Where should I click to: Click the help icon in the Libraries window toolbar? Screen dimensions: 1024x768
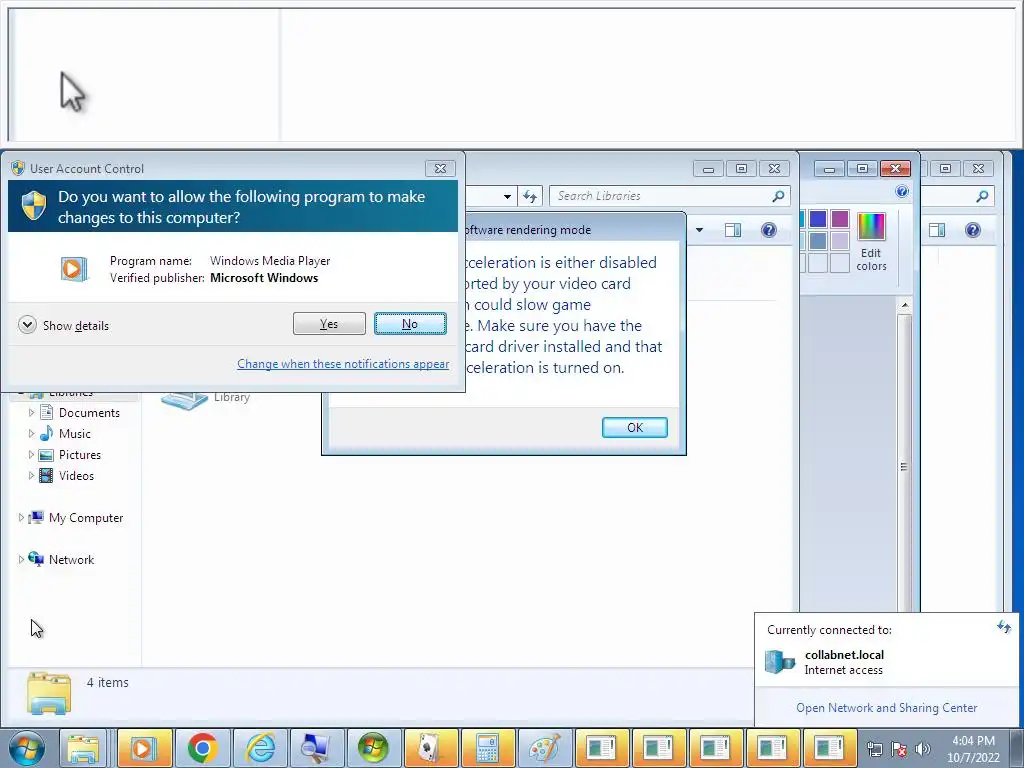click(769, 230)
